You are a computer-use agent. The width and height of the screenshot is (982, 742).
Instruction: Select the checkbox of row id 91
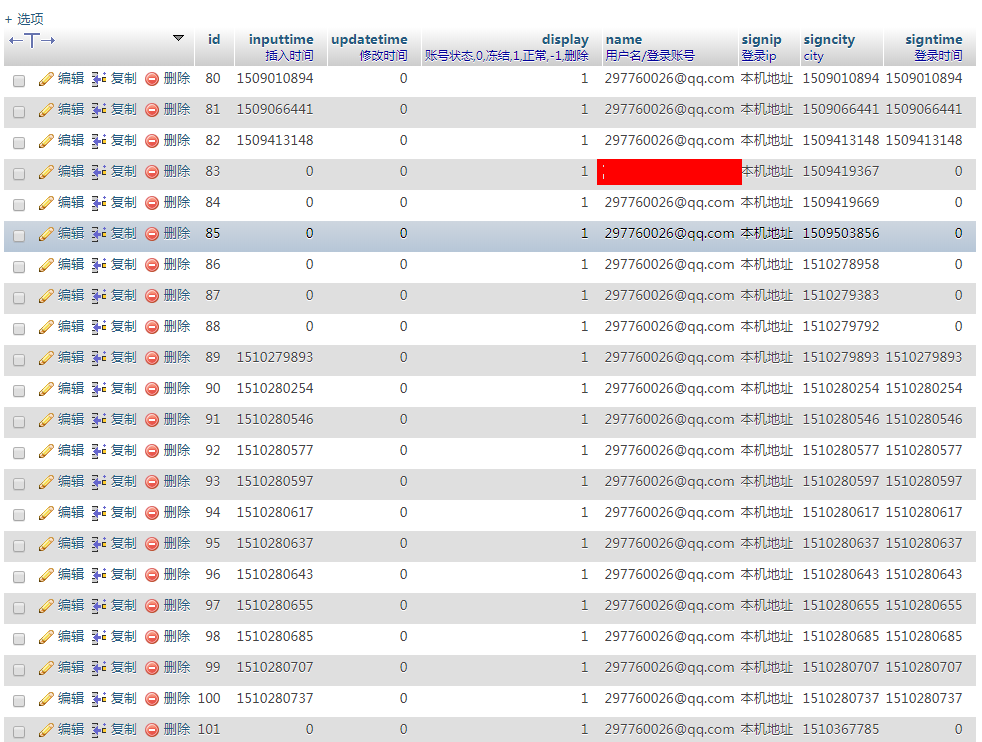(19, 421)
